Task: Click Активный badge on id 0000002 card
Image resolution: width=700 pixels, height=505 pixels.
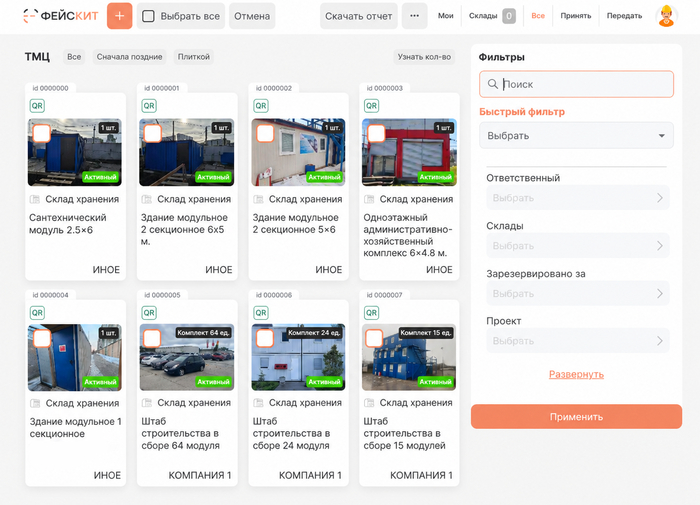Action: 325,177
